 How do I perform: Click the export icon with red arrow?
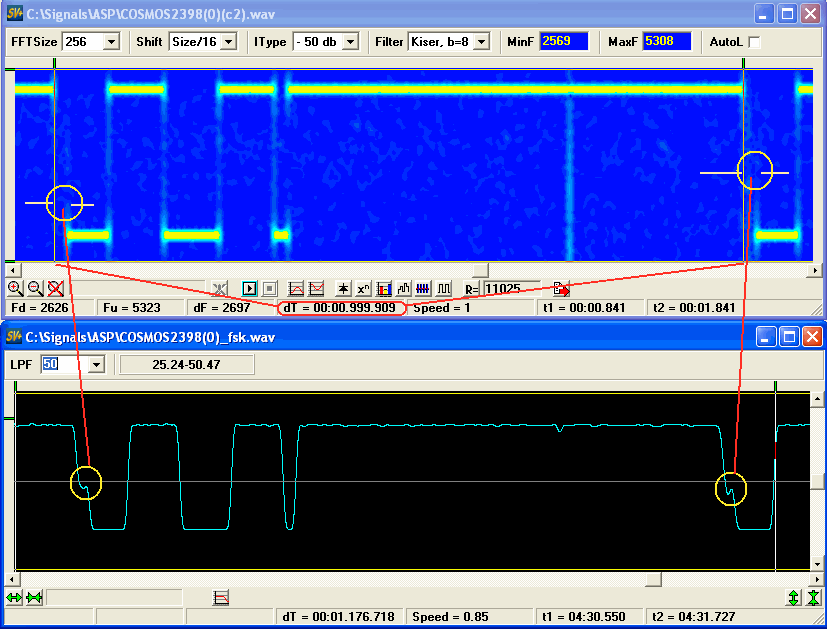click(x=561, y=288)
